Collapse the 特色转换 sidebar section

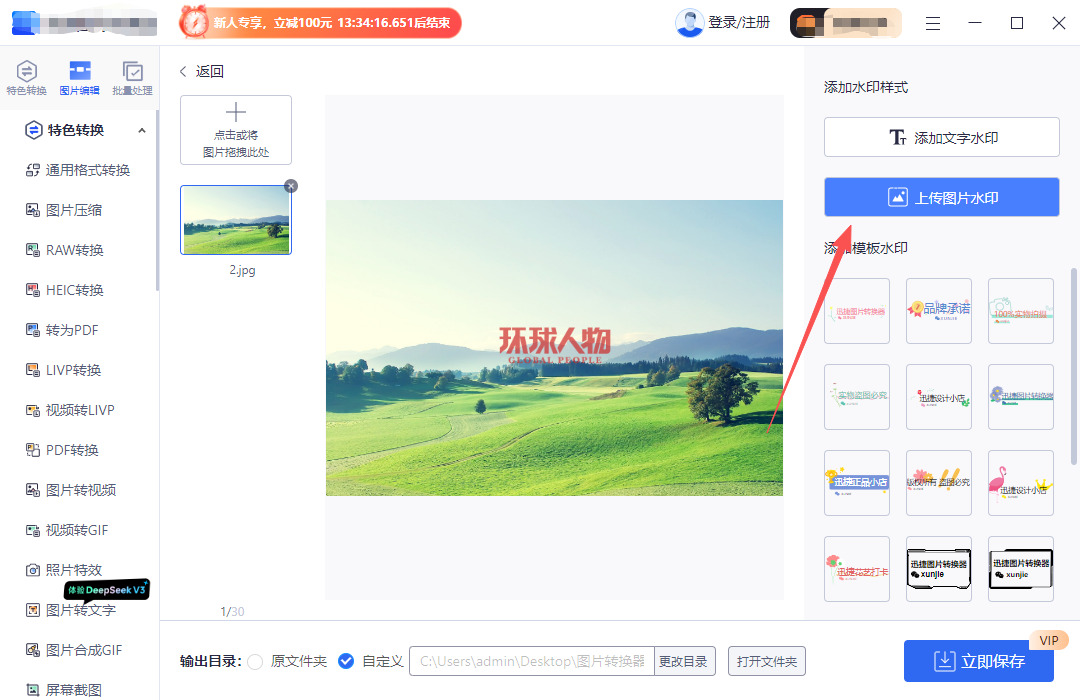(142, 130)
